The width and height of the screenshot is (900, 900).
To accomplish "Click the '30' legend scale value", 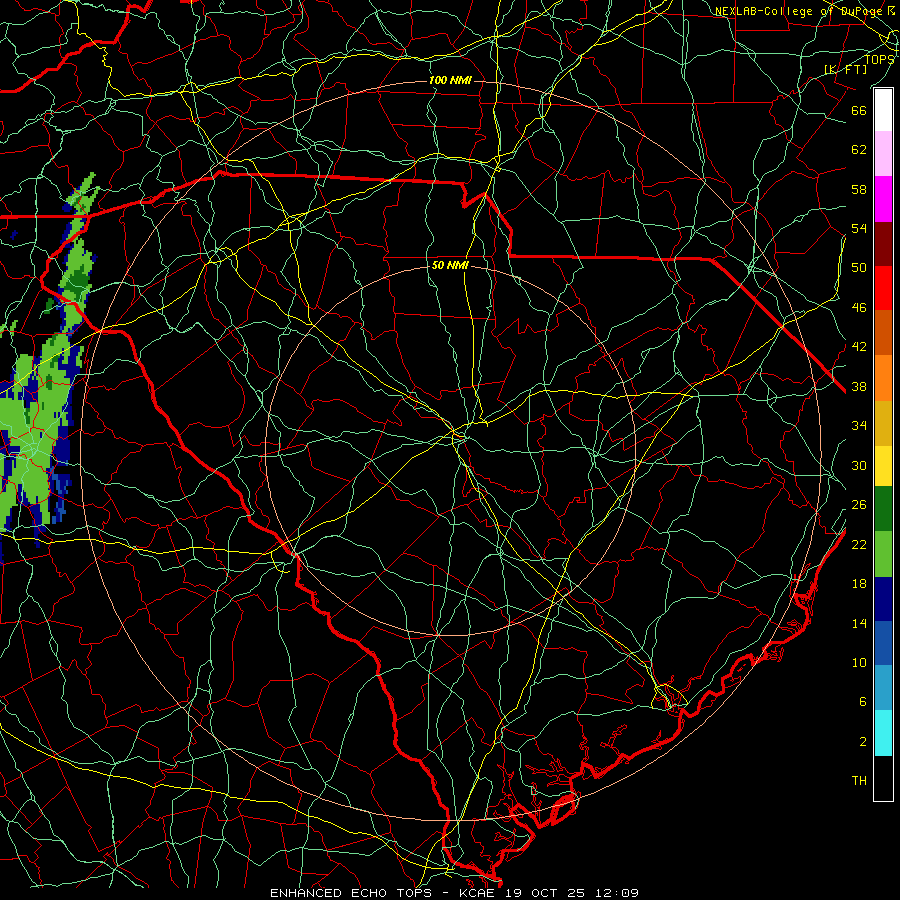I will (859, 465).
